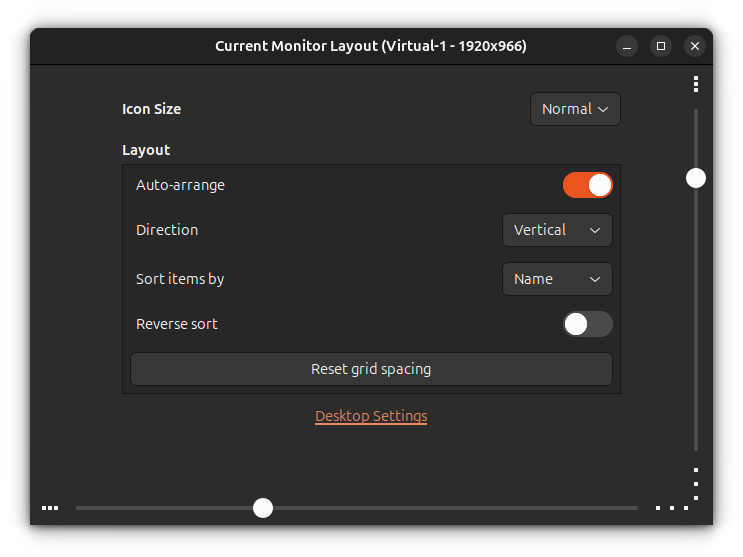This screenshot has width=743, height=557.
Task: Expand the Direction dropdown set to Vertical
Action: (x=557, y=230)
